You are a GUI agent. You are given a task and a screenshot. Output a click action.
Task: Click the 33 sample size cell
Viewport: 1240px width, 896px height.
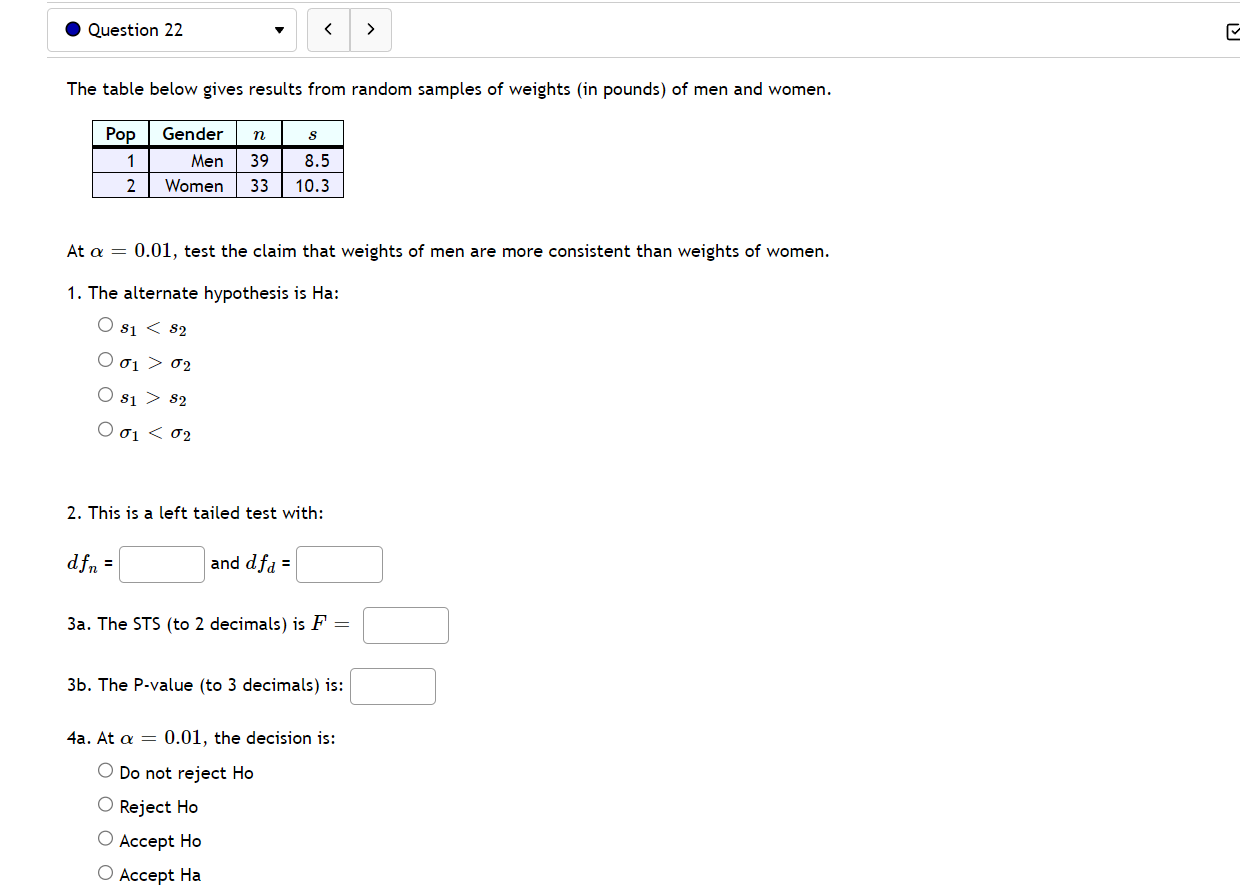(260, 186)
